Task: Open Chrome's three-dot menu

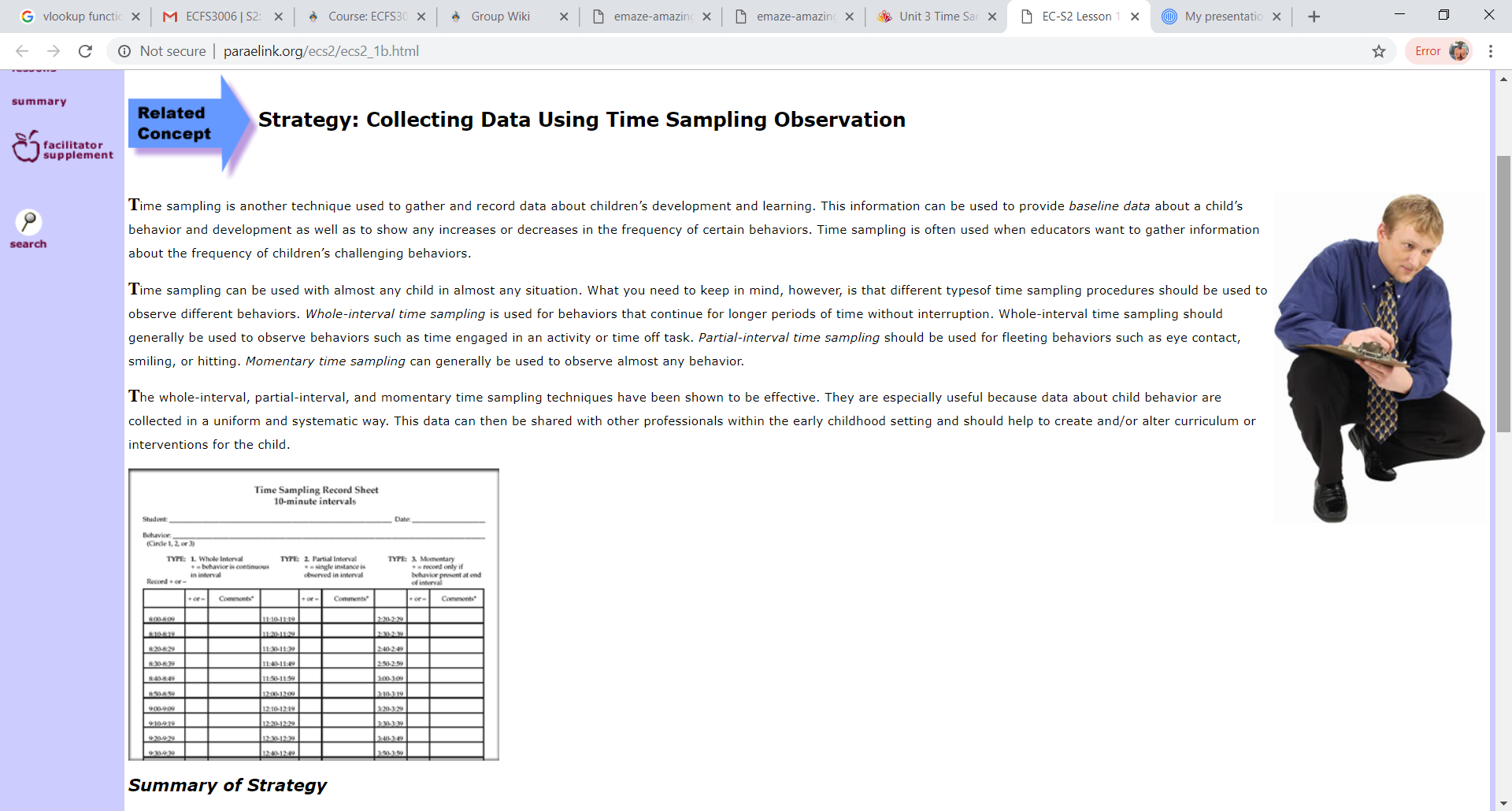Action: [x=1491, y=51]
